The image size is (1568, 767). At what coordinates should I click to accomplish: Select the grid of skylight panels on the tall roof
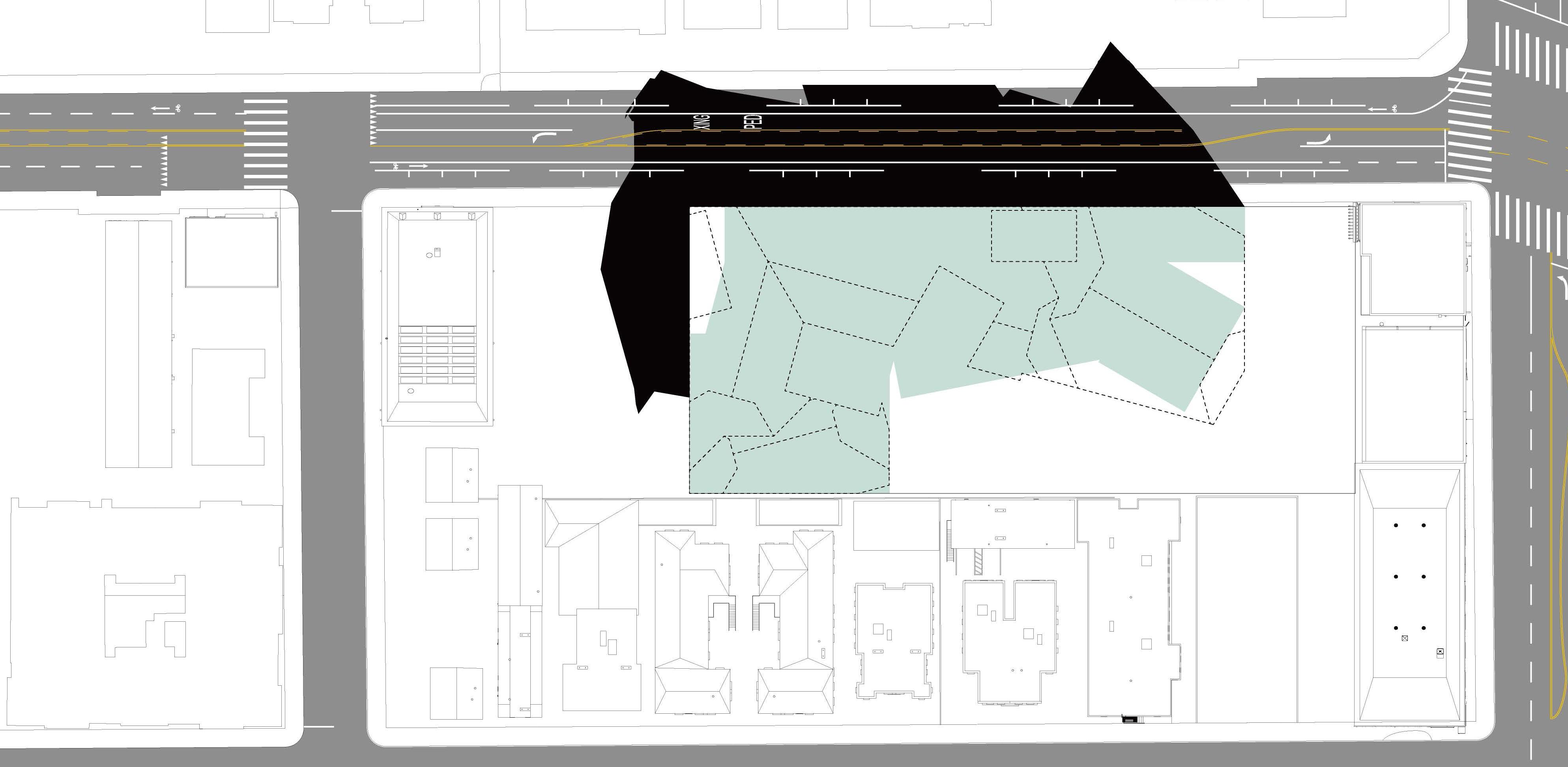tap(437, 355)
